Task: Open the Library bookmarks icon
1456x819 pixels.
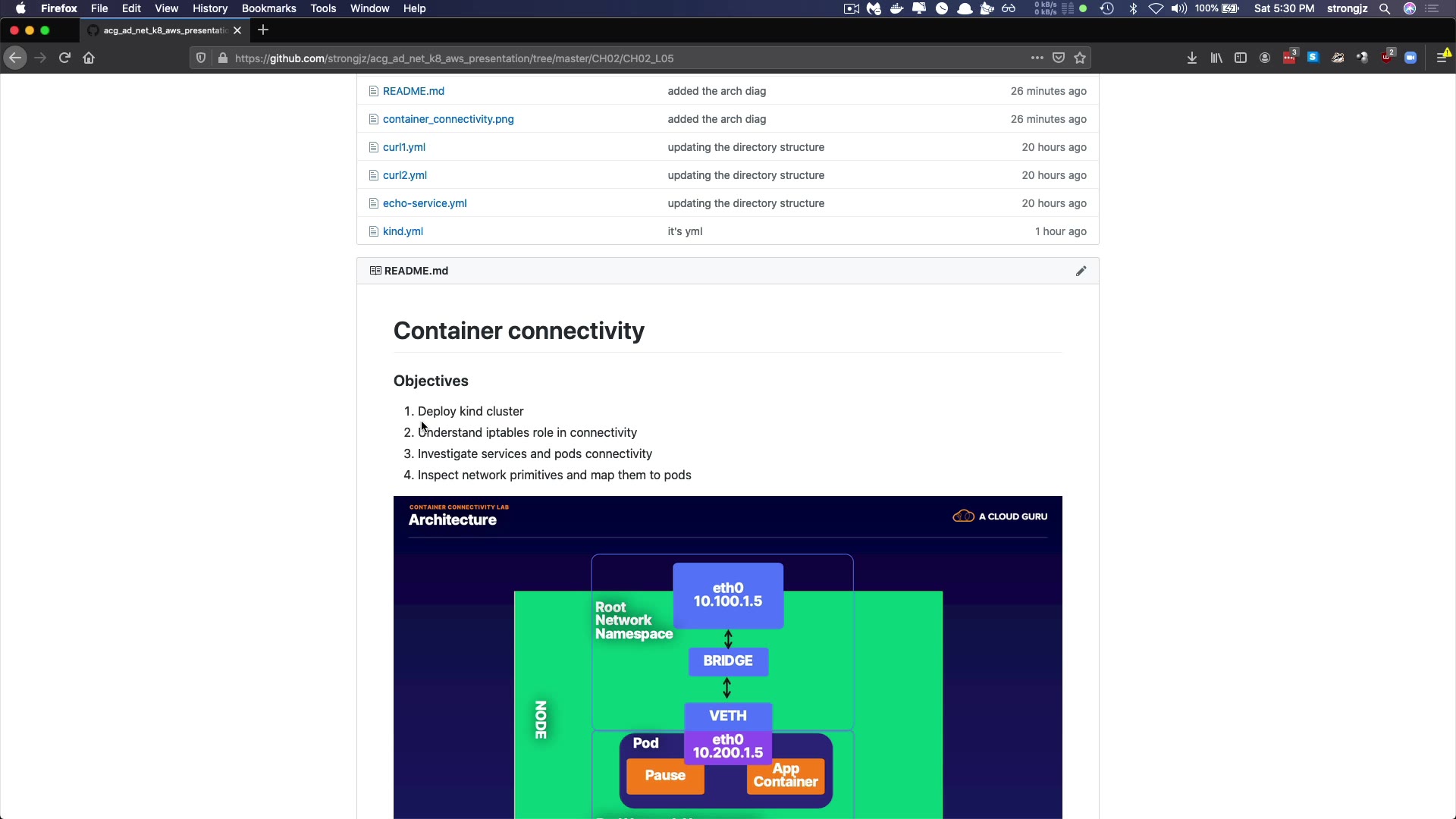Action: (x=1216, y=58)
